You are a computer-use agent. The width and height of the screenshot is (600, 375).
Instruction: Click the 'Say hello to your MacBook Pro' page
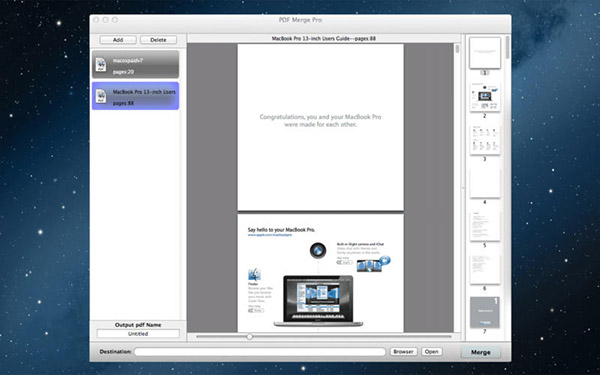tap(321, 273)
